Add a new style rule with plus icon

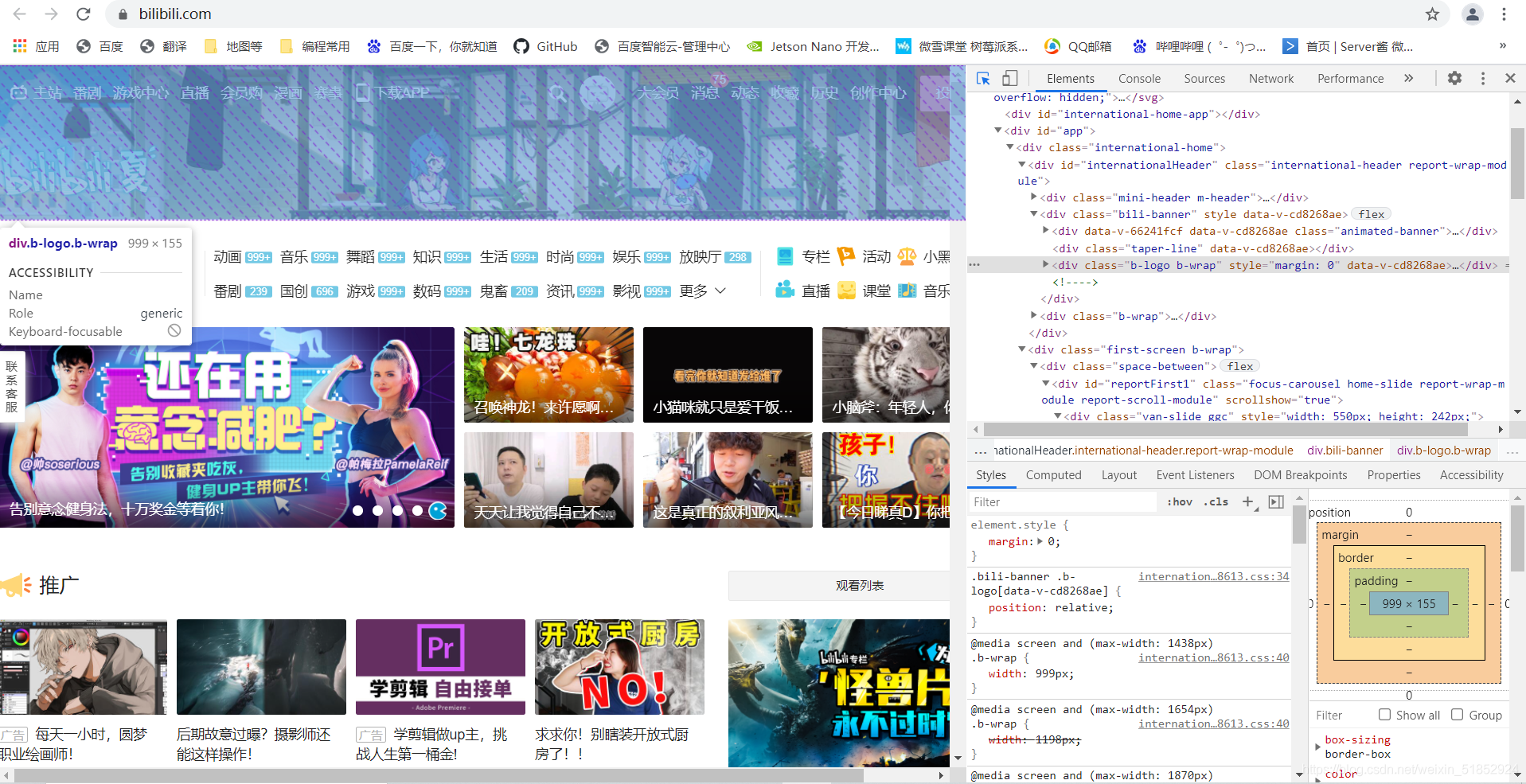click(1247, 502)
